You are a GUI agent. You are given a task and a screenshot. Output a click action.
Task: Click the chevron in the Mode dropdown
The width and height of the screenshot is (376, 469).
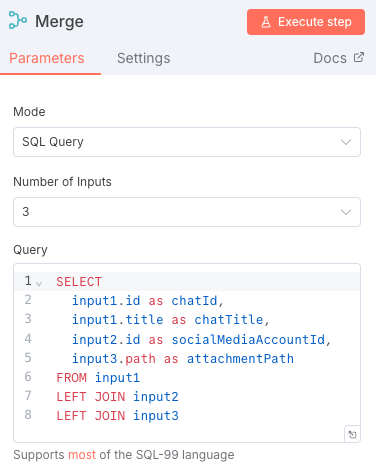[346, 142]
